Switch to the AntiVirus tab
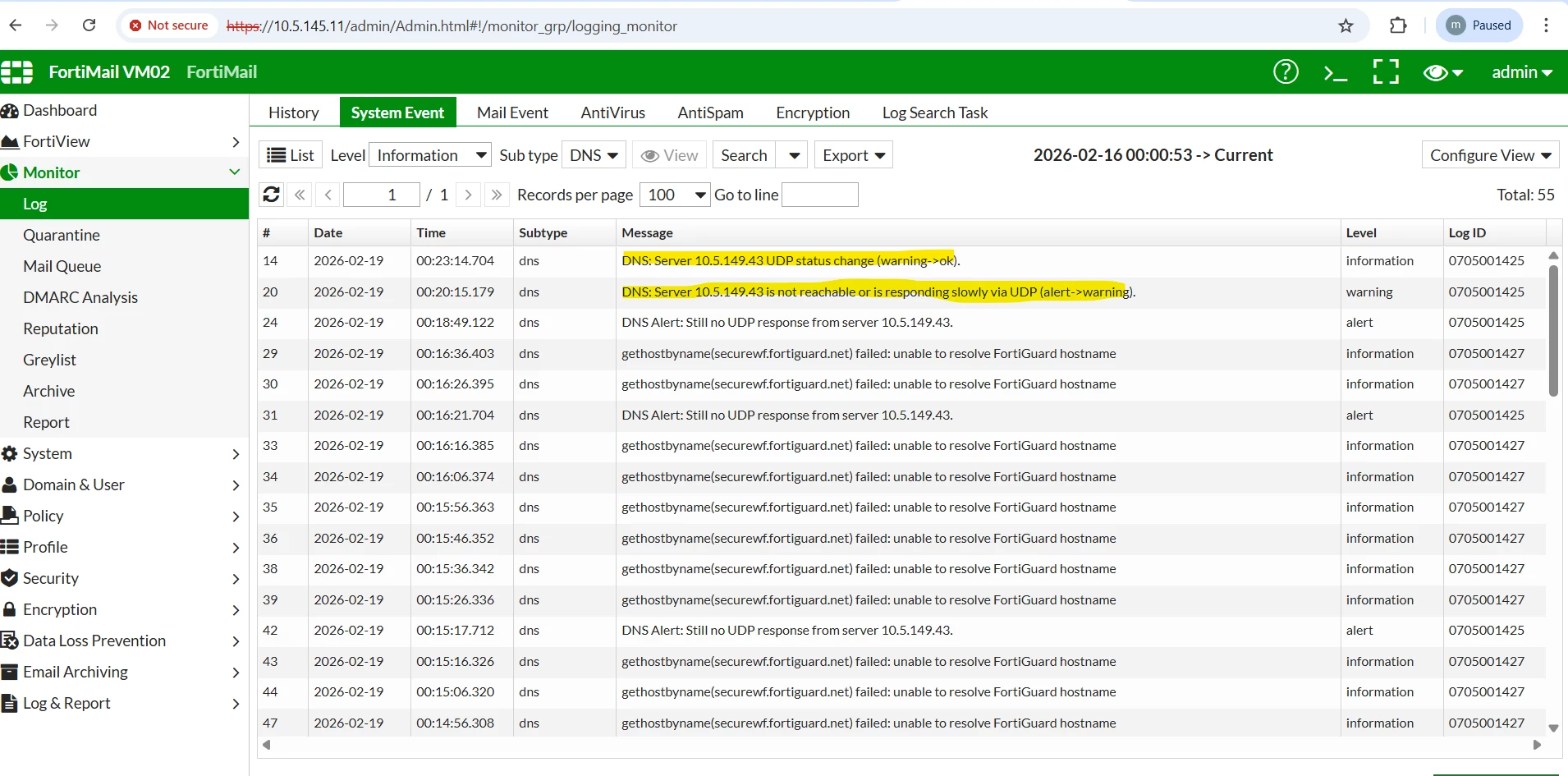1568x776 pixels. (612, 112)
